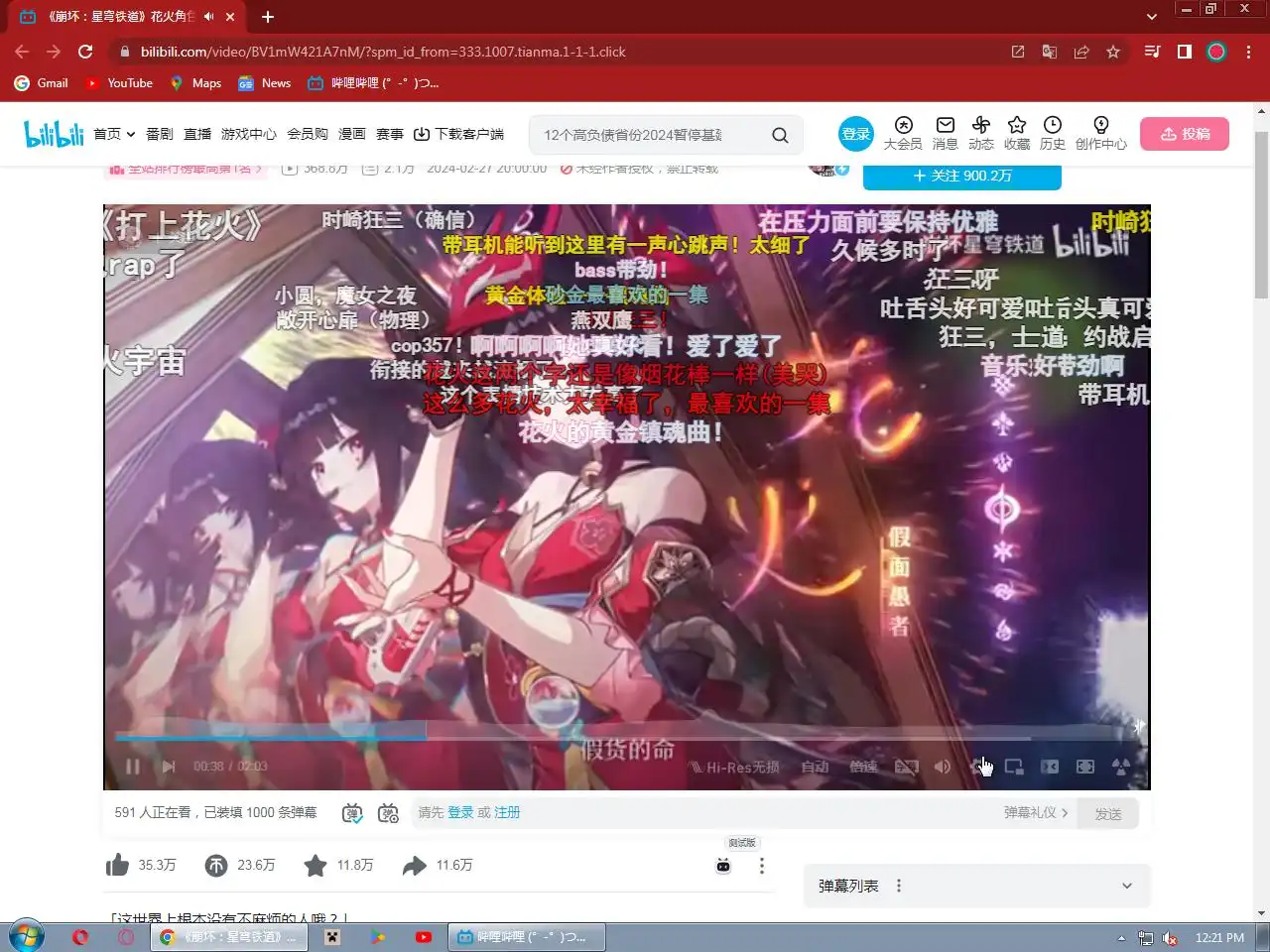Go to 番剧 in navigation

click(159, 134)
